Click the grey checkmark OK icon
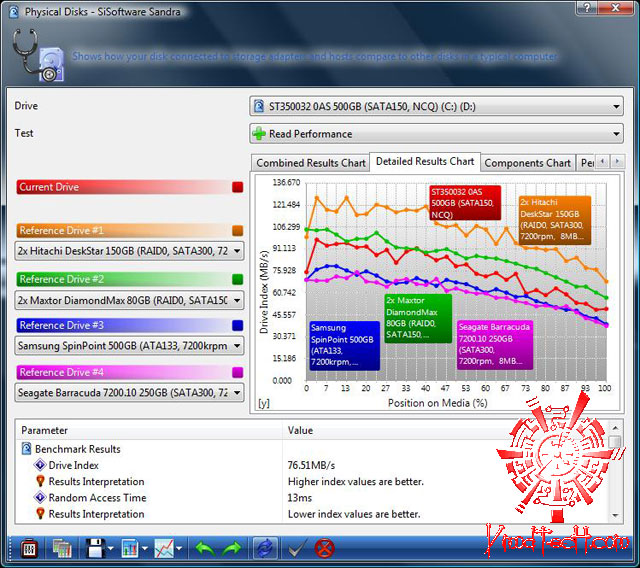 298,549
